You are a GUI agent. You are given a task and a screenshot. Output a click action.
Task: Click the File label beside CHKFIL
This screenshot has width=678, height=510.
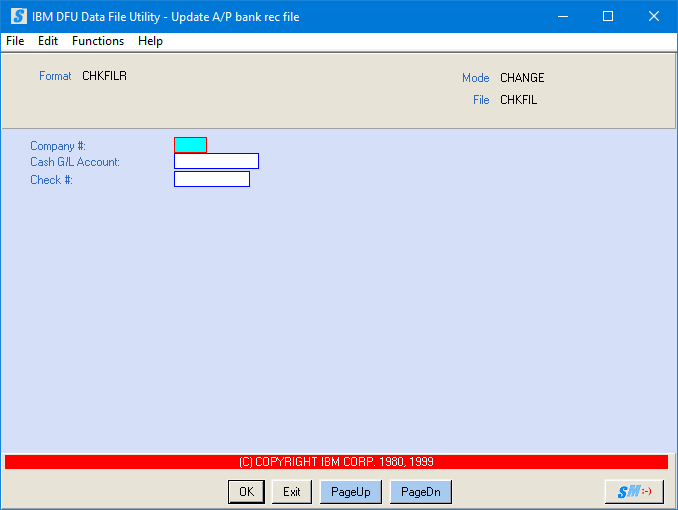coord(481,100)
